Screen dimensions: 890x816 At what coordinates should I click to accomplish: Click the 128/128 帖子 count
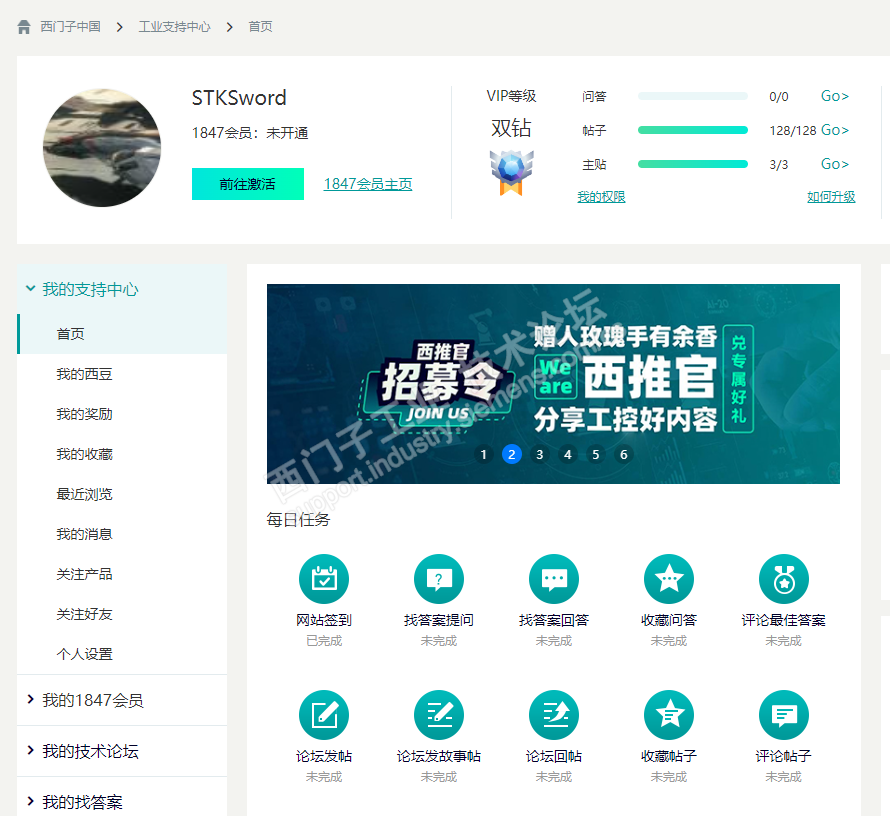click(x=792, y=131)
